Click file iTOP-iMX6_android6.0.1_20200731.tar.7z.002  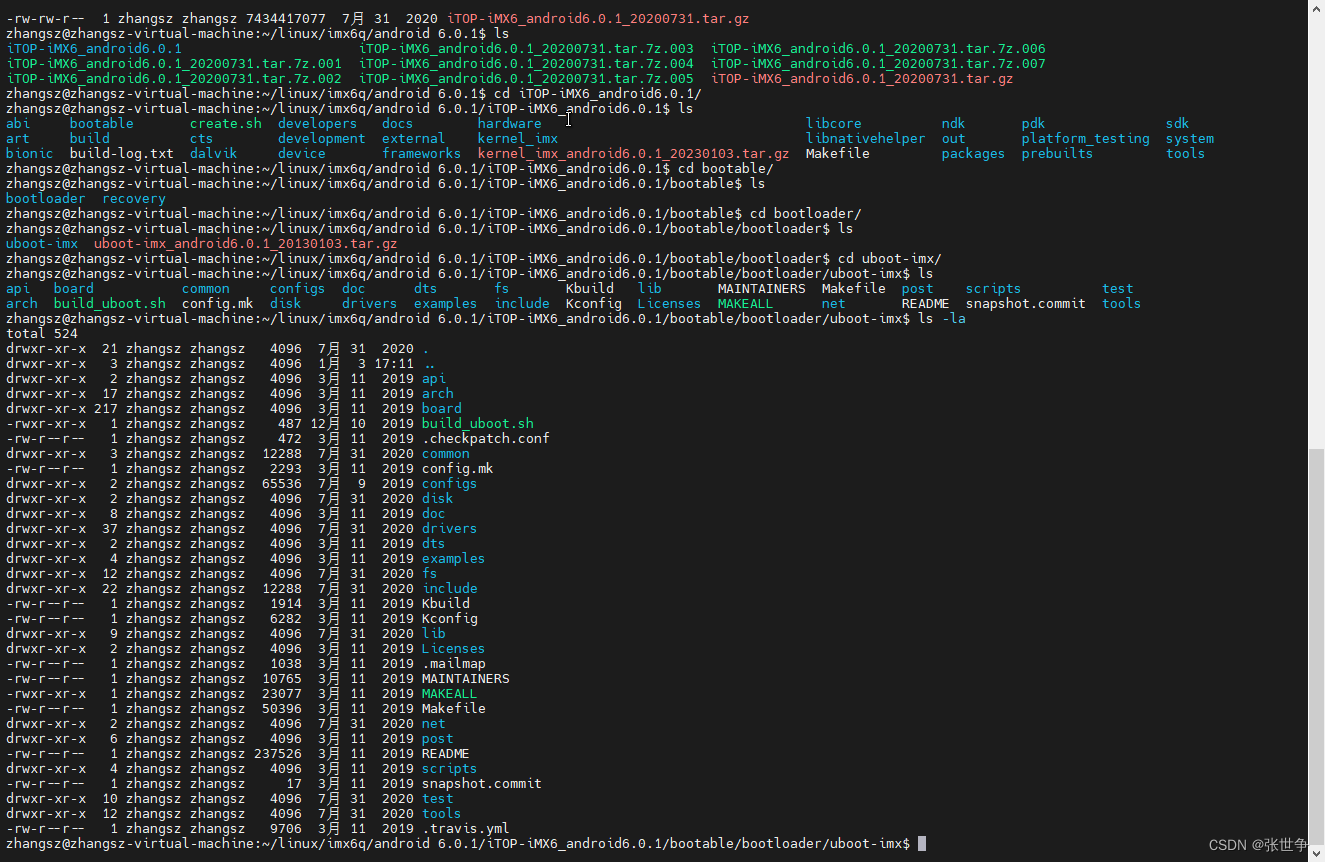(x=174, y=79)
